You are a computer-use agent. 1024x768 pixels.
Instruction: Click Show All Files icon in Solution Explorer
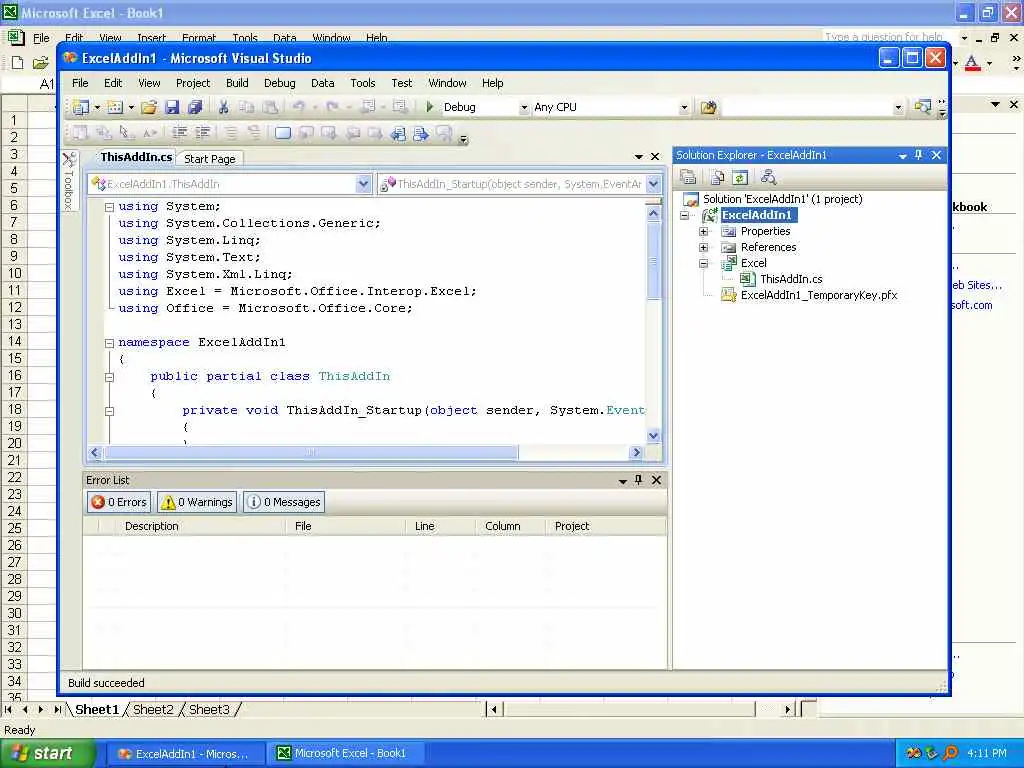(717, 177)
